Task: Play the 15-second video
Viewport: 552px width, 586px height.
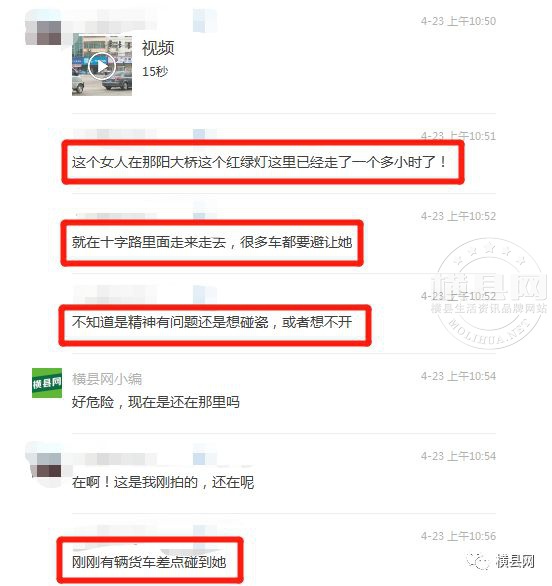Action: pyautogui.click(x=102, y=67)
